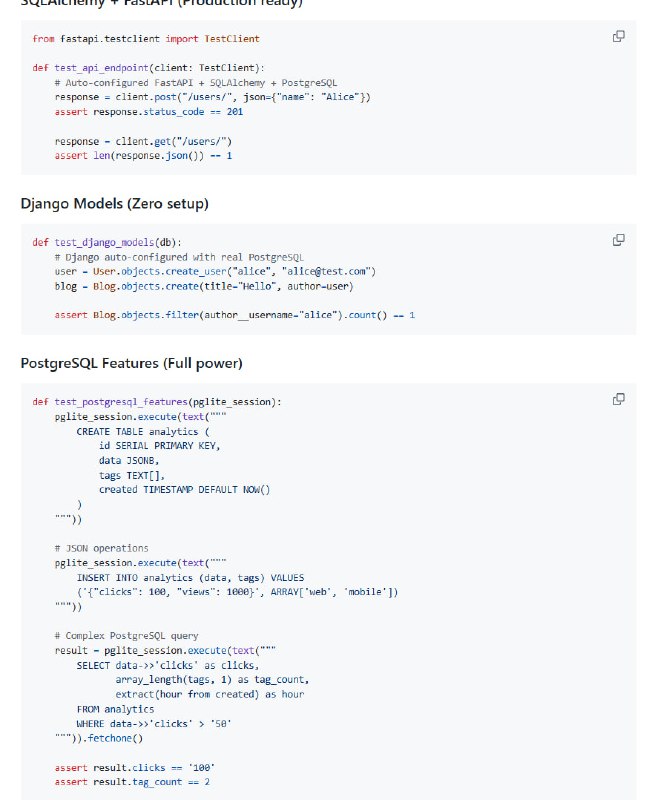The height and width of the screenshot is (800, 655).
Task: Click the 'created TIMESTAMP DEFAULT NOW()' line
Action: 185,490
